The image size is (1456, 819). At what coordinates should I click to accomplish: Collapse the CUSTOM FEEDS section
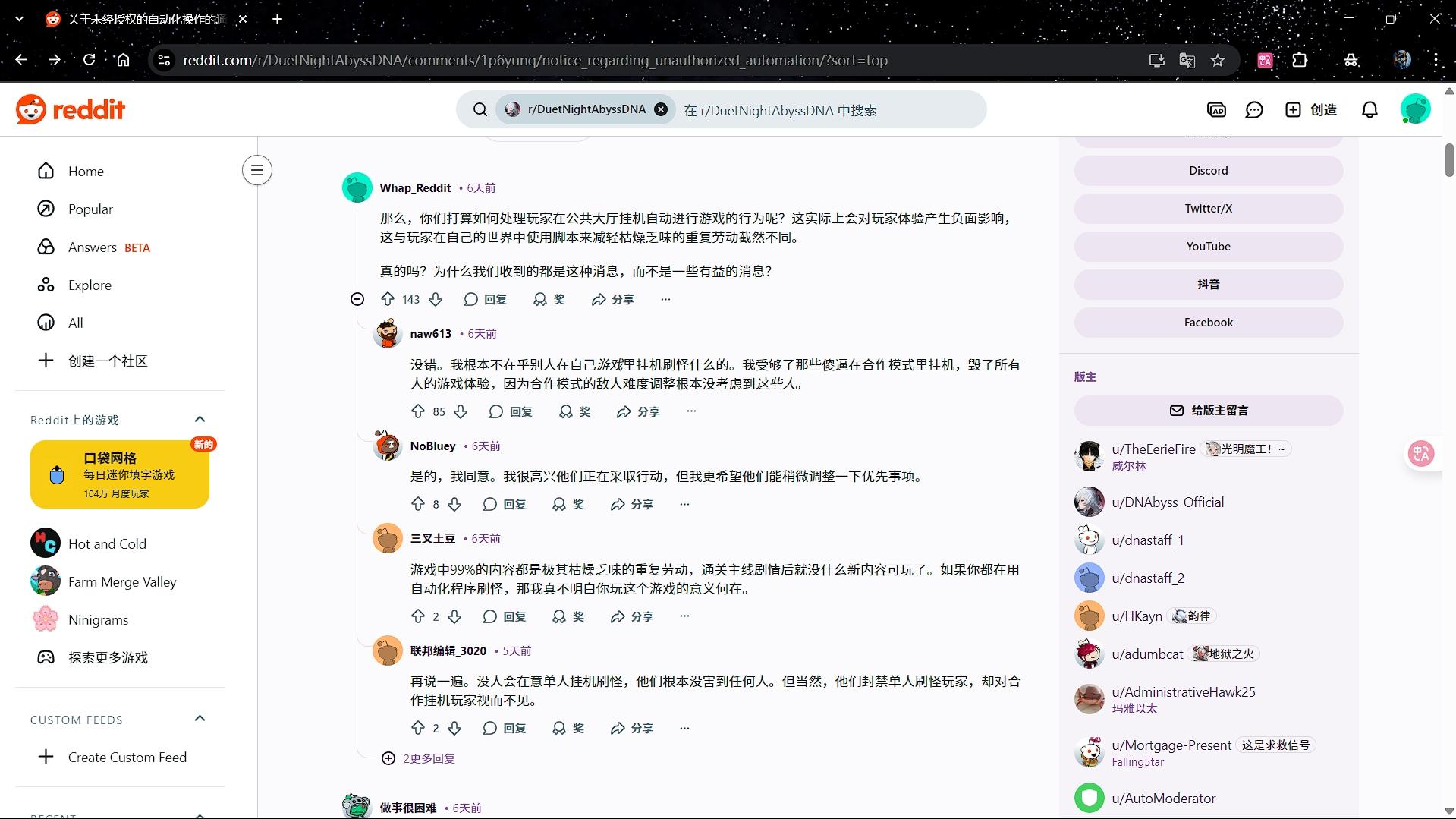pos(200,719)
